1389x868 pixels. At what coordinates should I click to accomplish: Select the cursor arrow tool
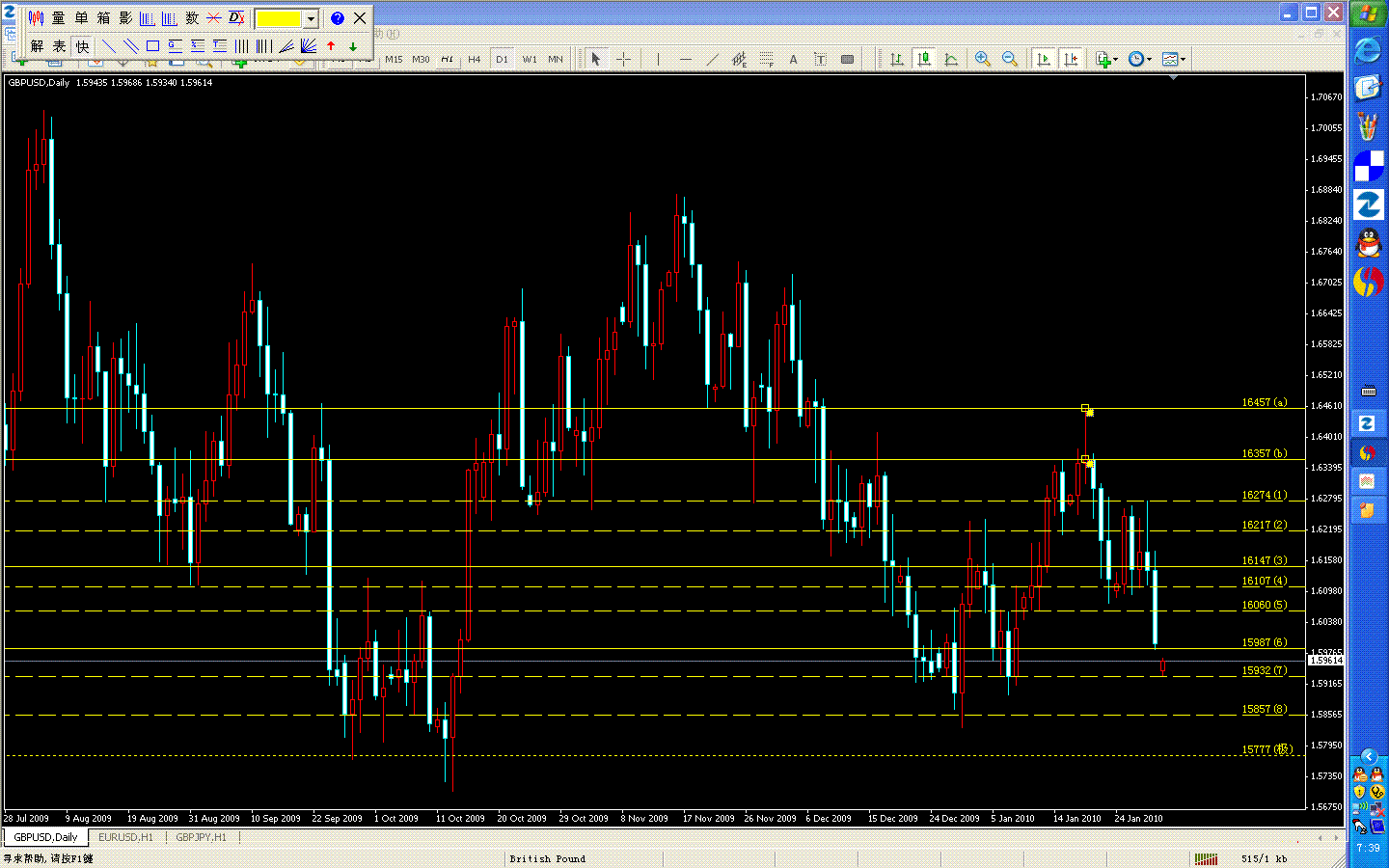pyautogui.click(x=596, y=60)
